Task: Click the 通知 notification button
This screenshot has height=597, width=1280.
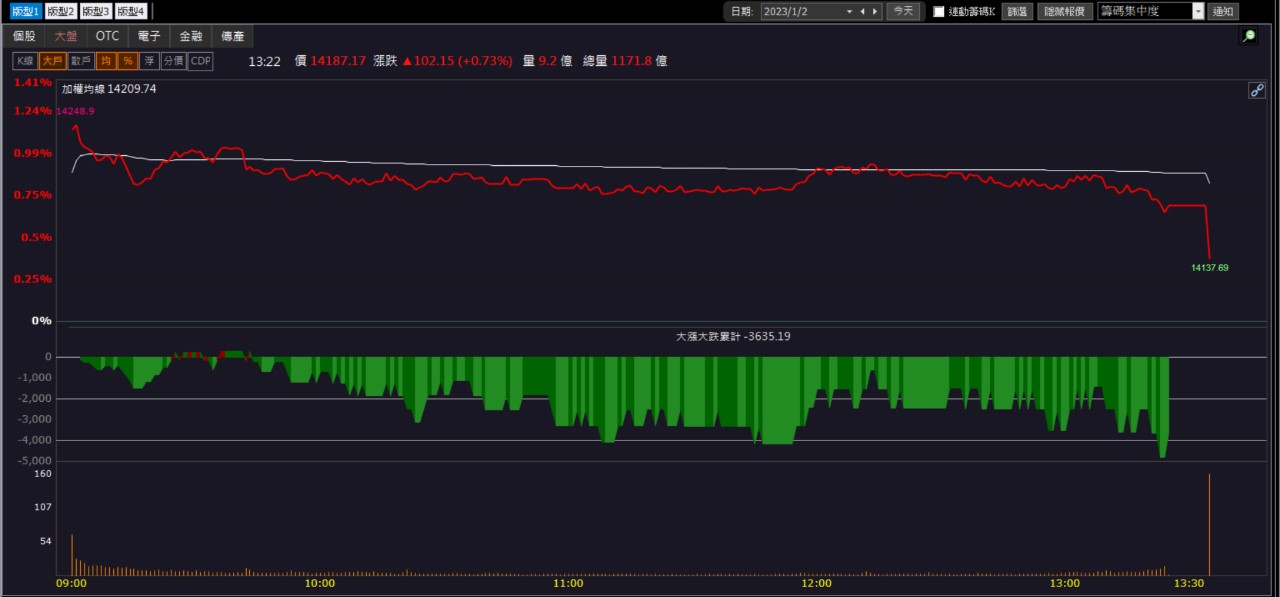Action: pos(1223,11)
